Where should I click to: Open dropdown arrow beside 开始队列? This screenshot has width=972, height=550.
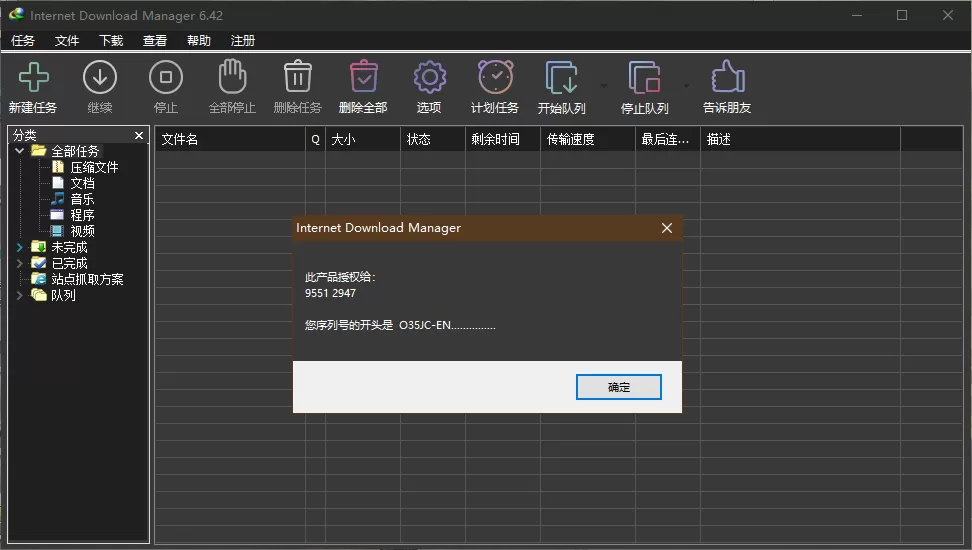click(x=604, y=86)
